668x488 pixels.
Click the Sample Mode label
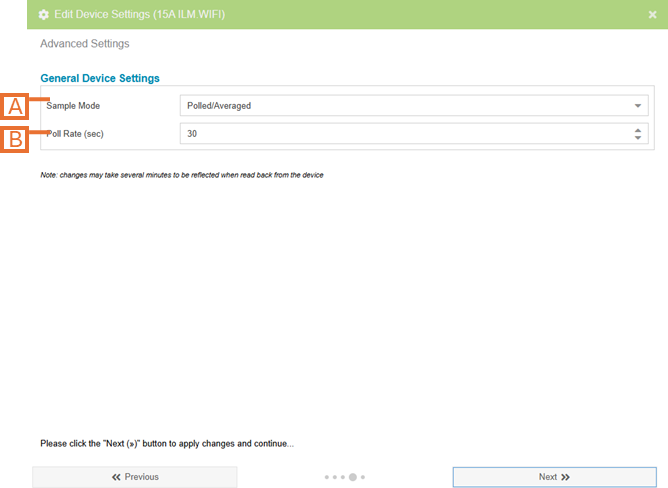(74, 106)
